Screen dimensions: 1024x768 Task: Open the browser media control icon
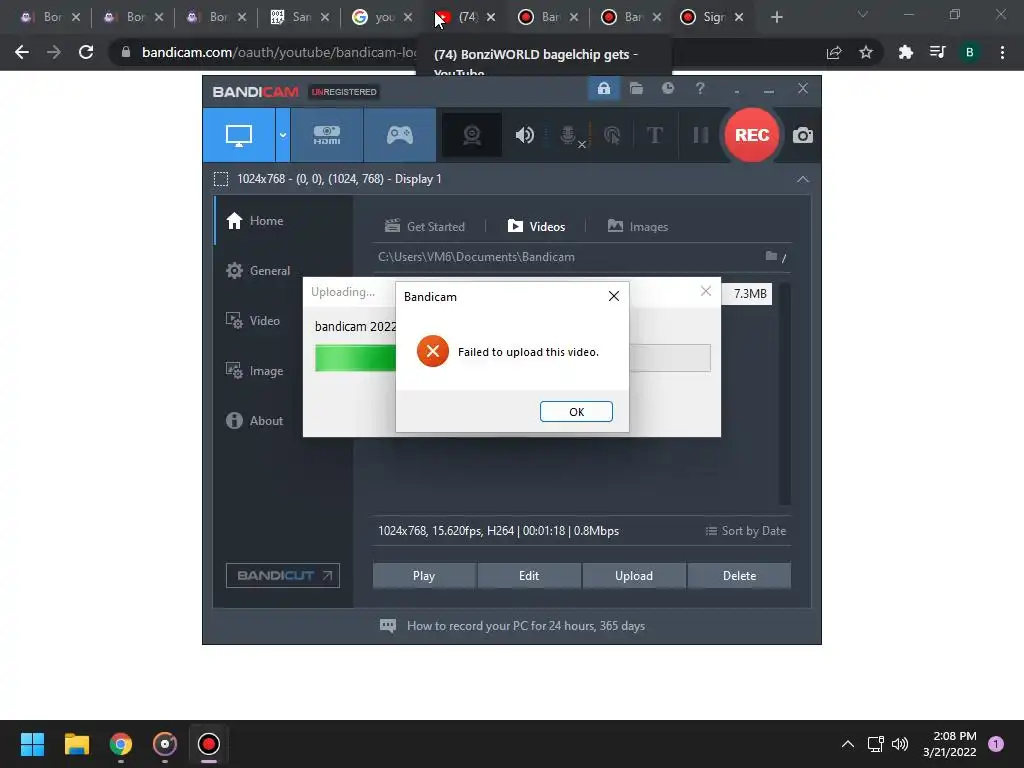(937, 52)
